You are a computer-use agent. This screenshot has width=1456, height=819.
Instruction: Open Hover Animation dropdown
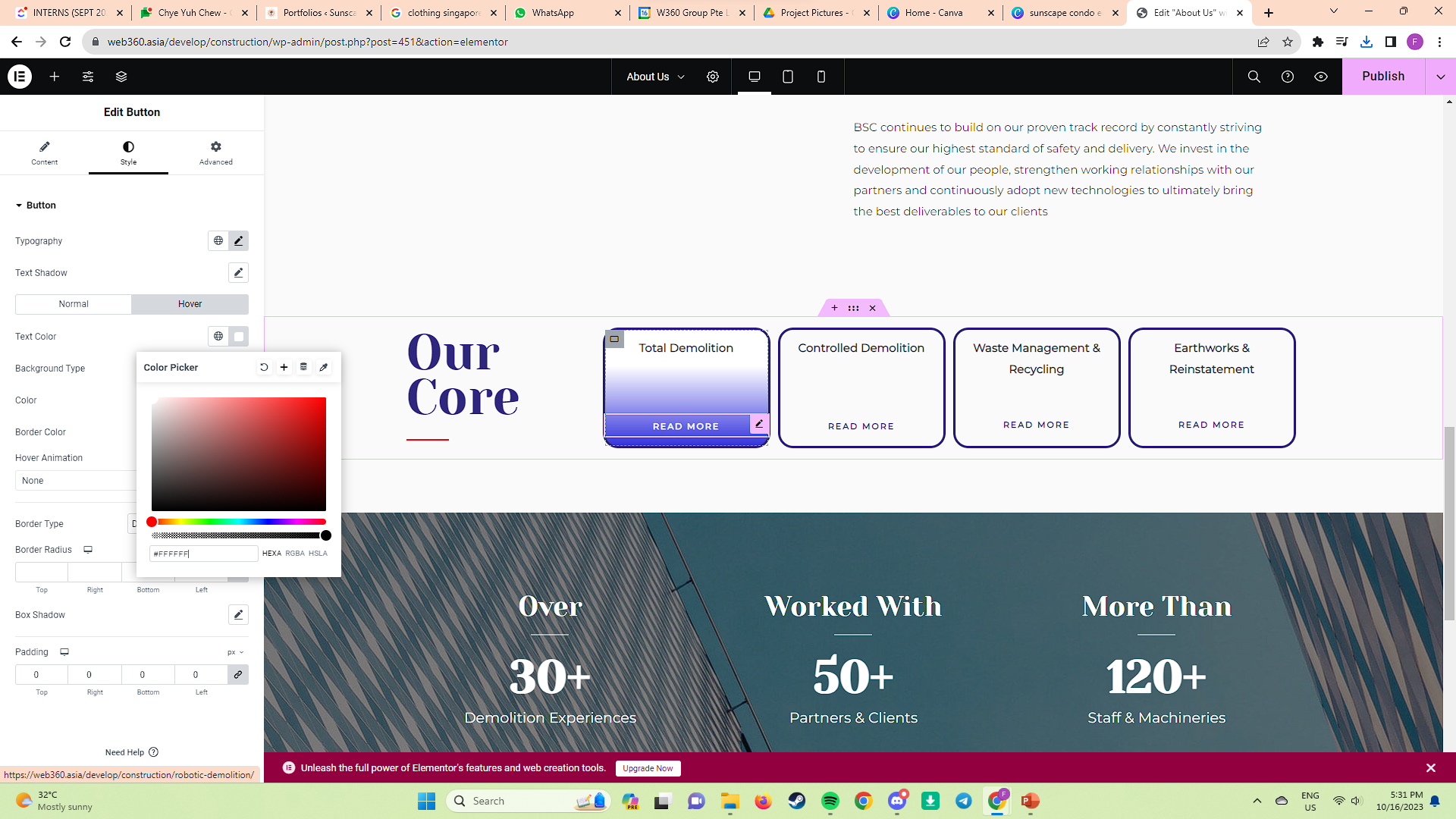pos(76,481)
